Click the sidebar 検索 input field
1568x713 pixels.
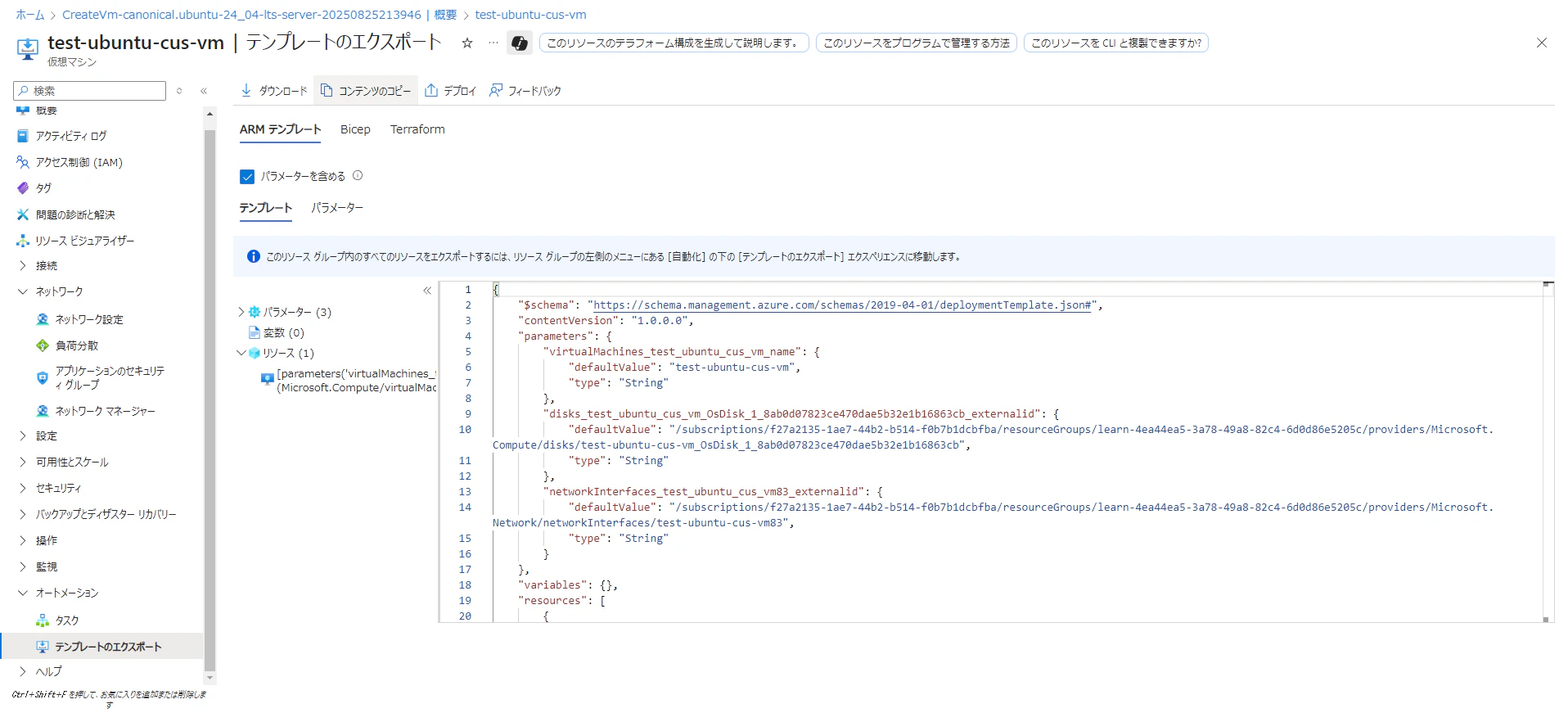click(x=90, y=91)
